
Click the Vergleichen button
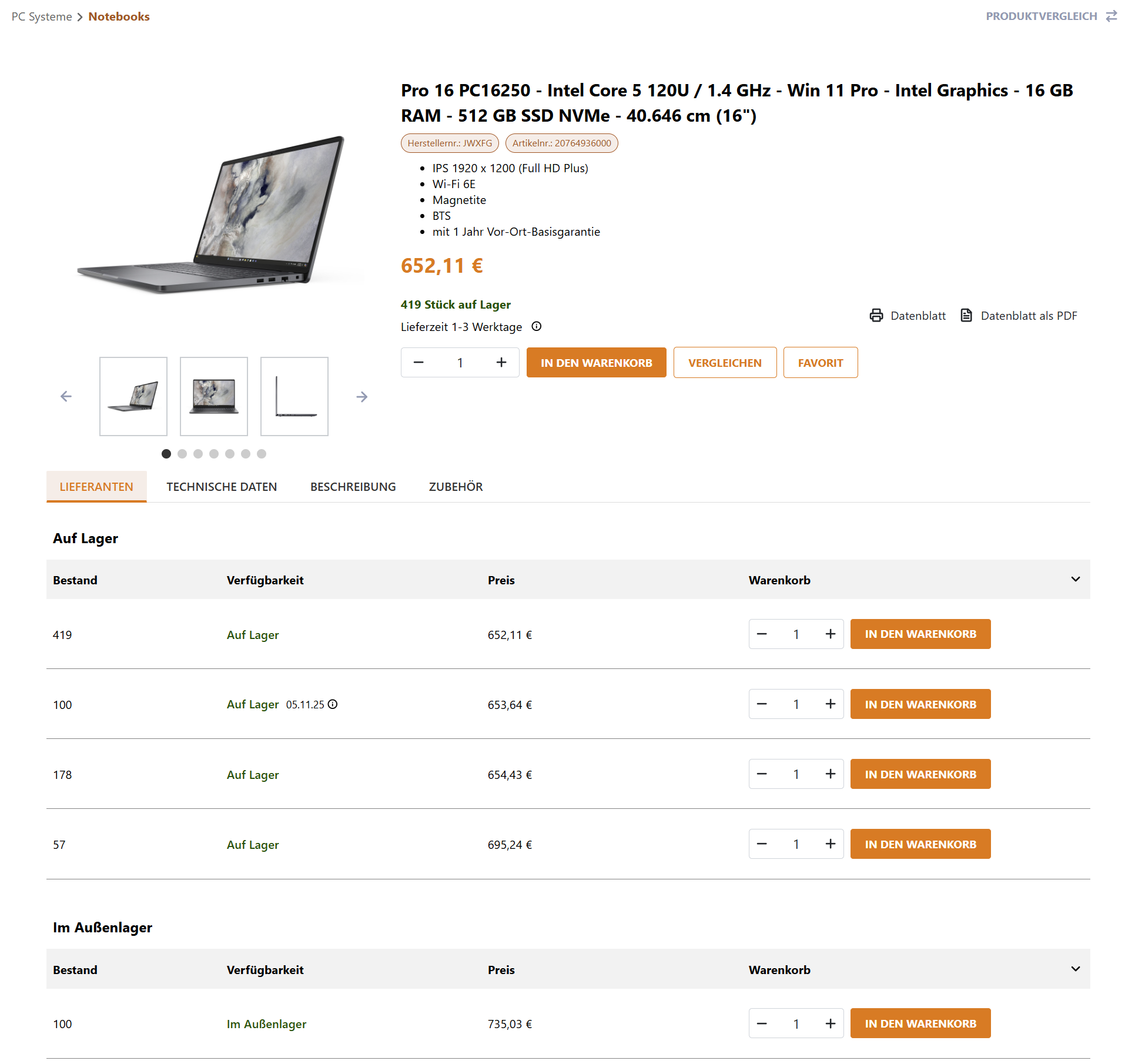(x=725, y=363)
